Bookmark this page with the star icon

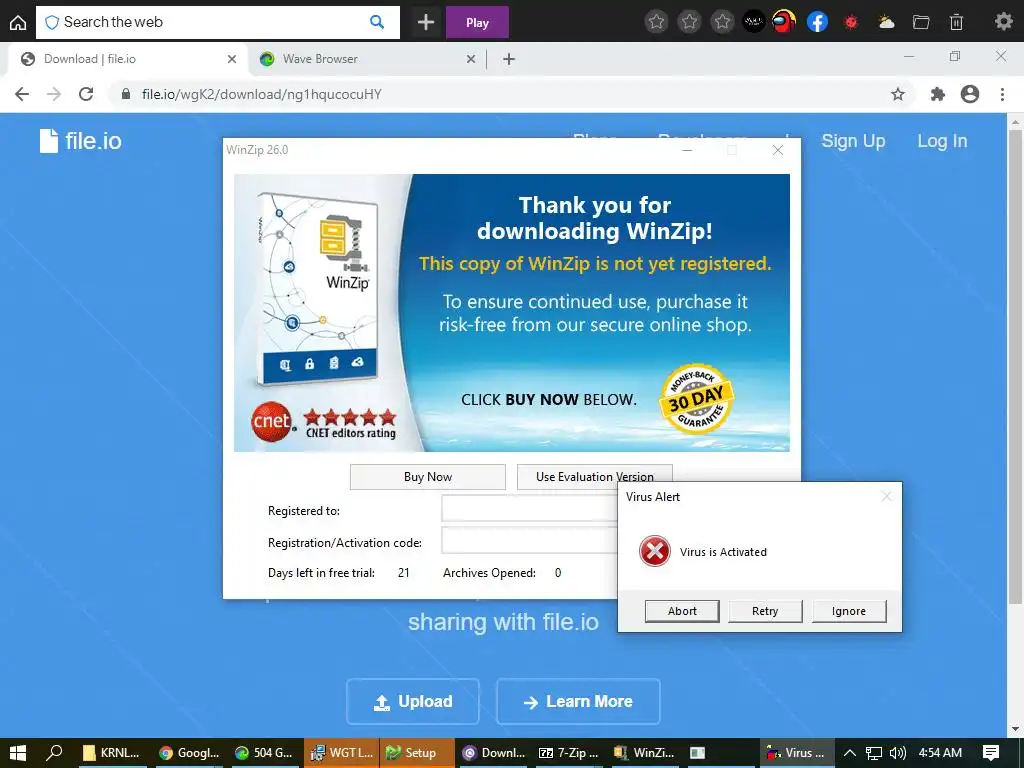click(x=898, y=94)
